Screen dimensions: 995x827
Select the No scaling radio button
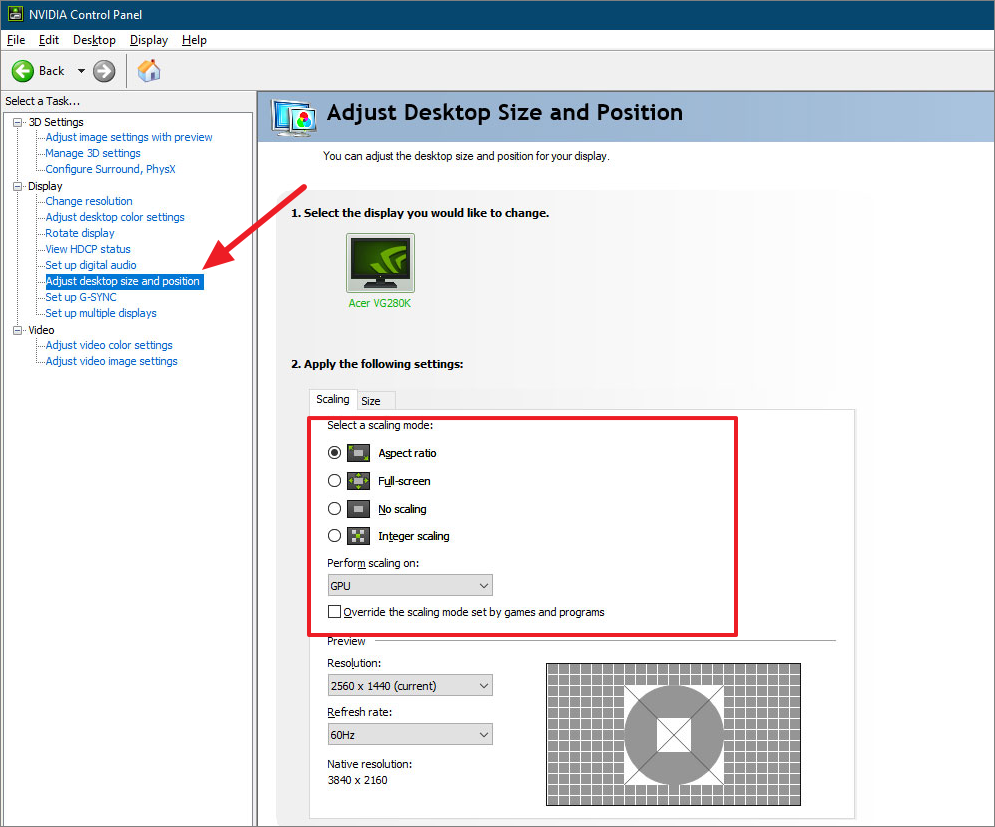point(334,508)
